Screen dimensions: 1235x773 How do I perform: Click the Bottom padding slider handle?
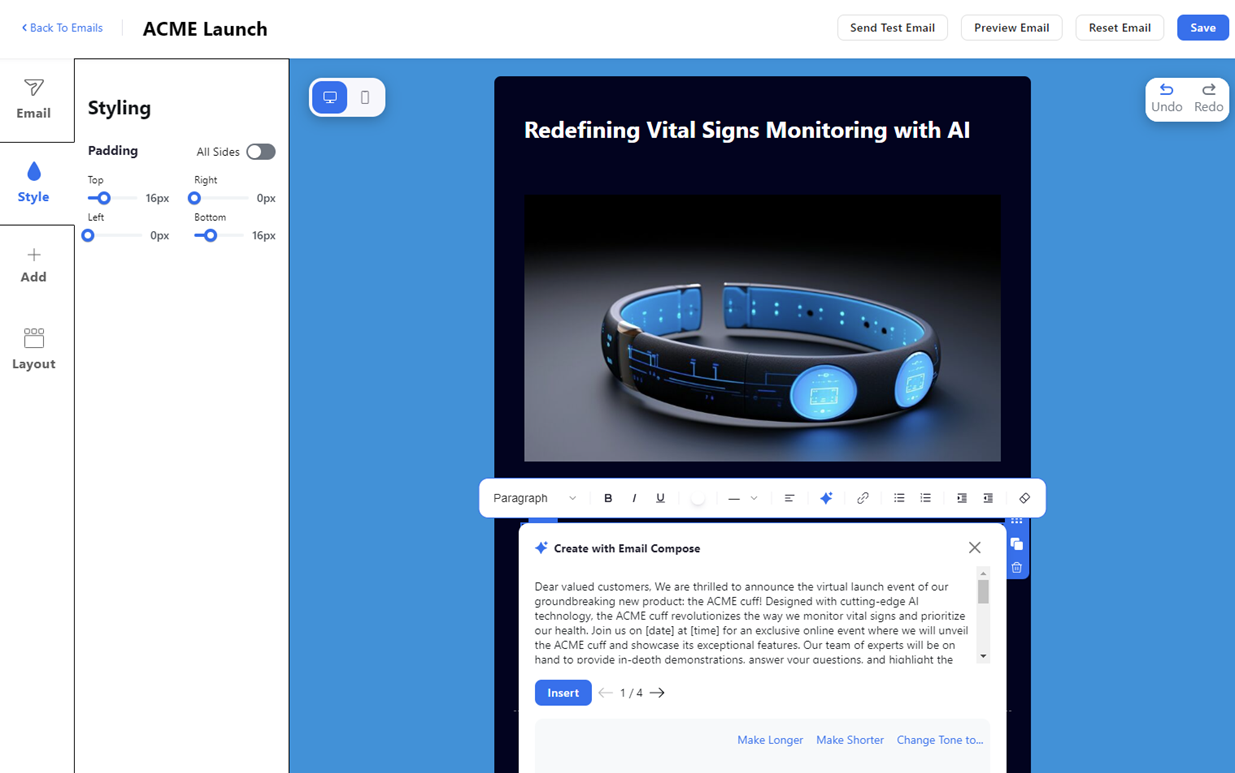210,236
